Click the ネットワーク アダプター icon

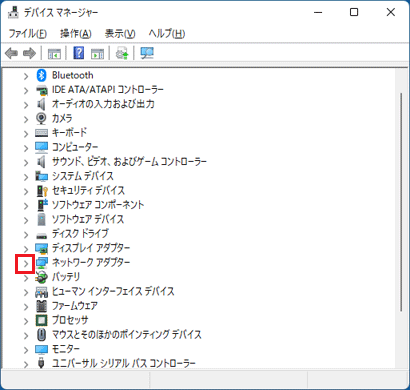[41, 263]
